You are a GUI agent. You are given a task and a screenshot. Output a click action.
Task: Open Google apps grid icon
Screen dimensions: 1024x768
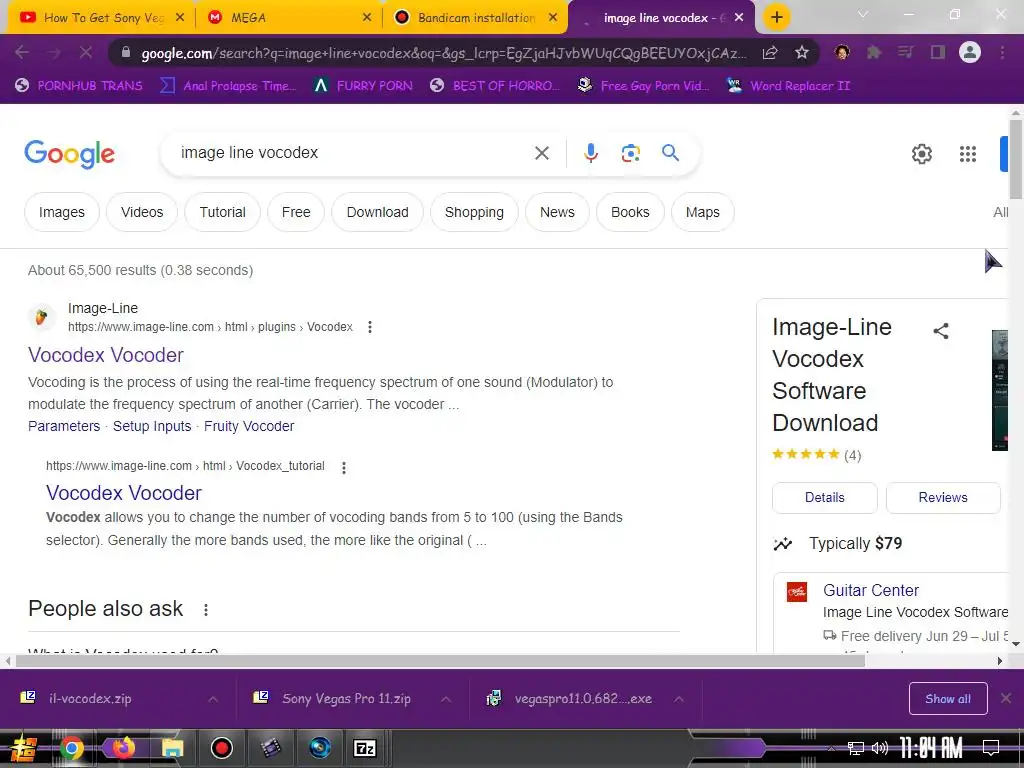pos(967,154)
